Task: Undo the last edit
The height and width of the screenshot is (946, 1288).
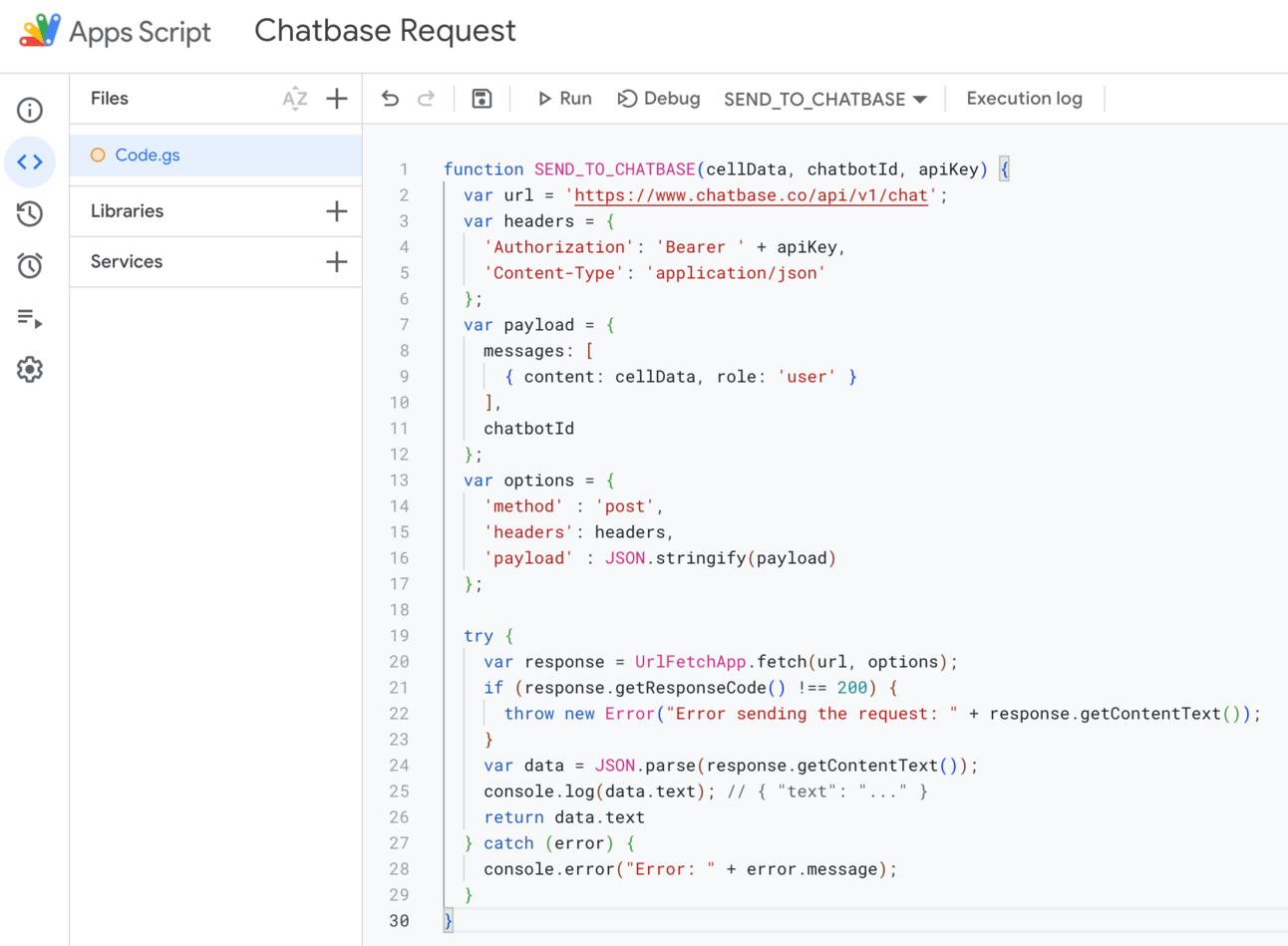Action: tap(390, 99)
